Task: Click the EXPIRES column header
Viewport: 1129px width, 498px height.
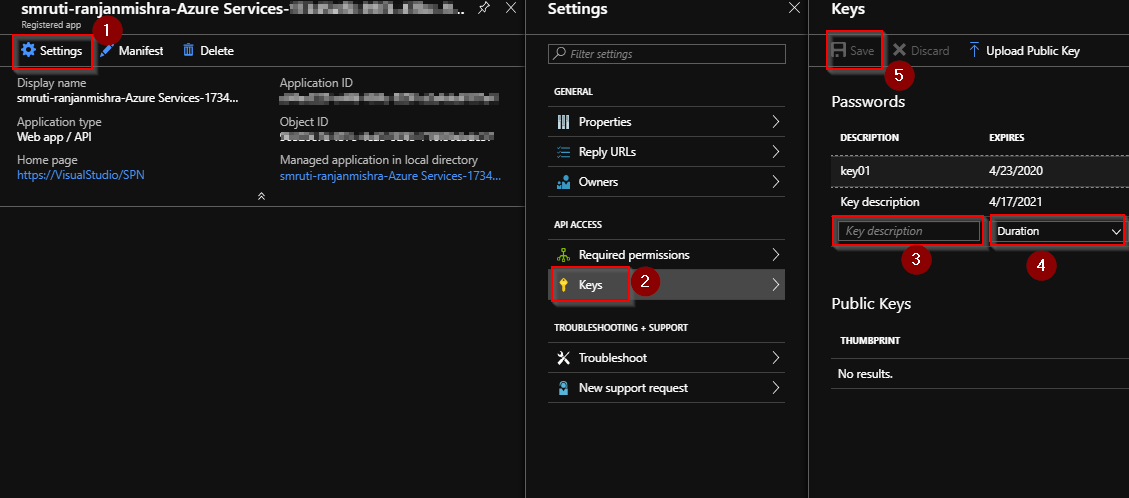Action: coord(1007,137)
